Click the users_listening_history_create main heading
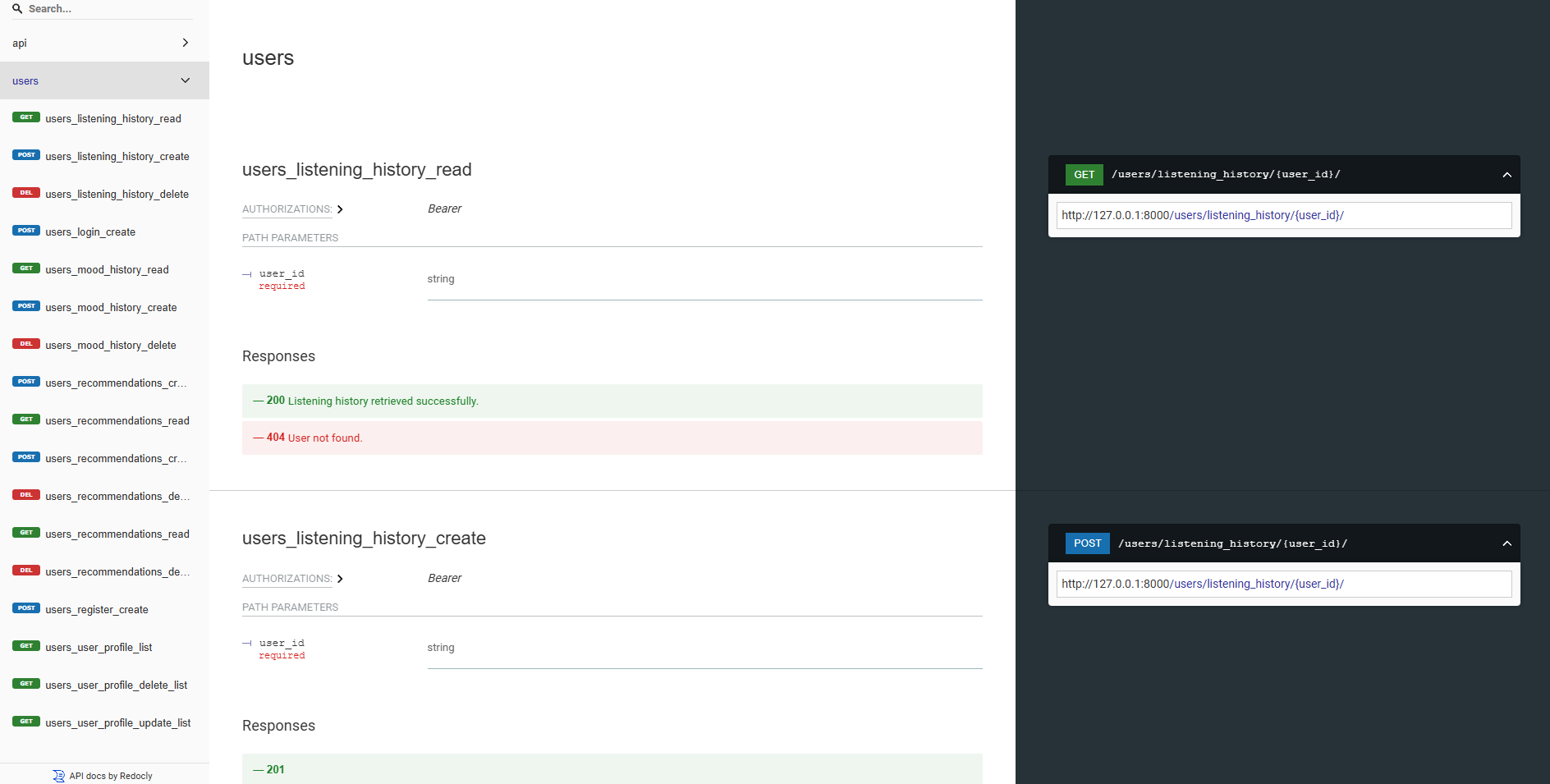Viewport: 1550px width, 784px height. point(364,539)
